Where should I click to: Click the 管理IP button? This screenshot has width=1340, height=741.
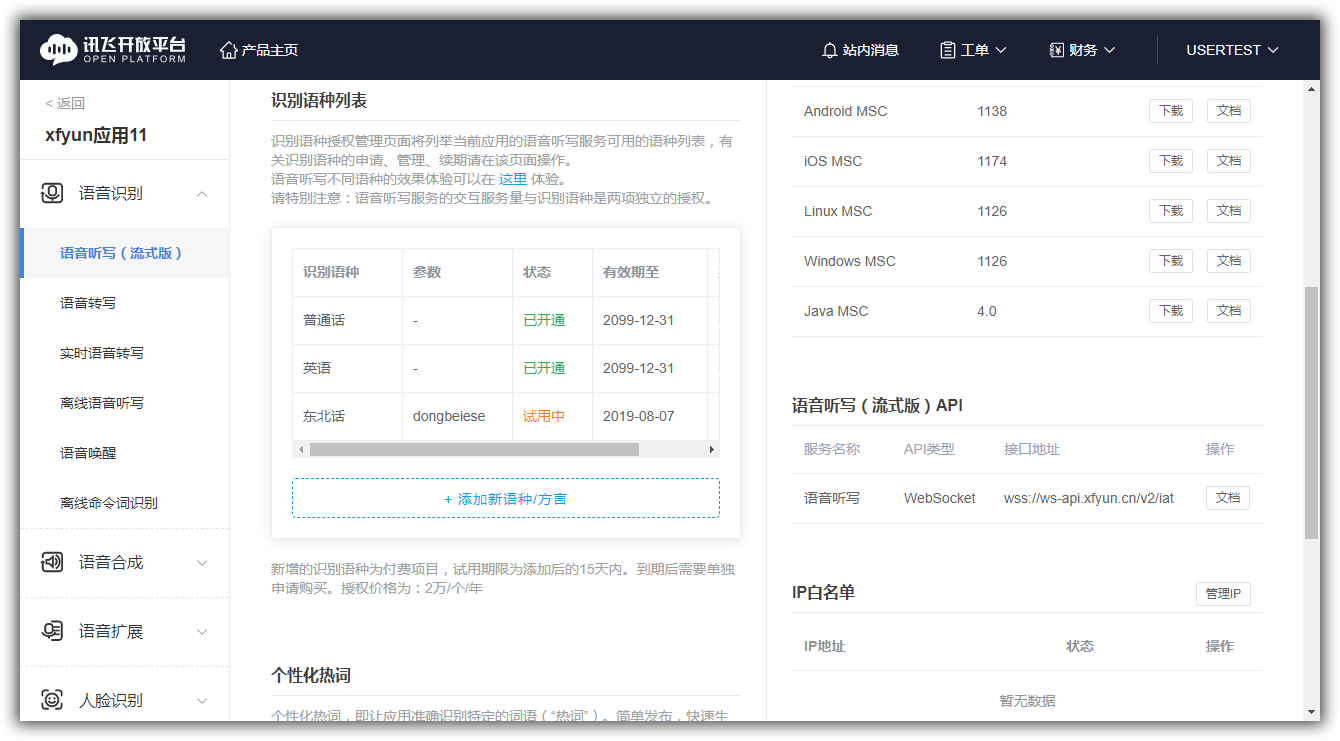(1223, 594)
